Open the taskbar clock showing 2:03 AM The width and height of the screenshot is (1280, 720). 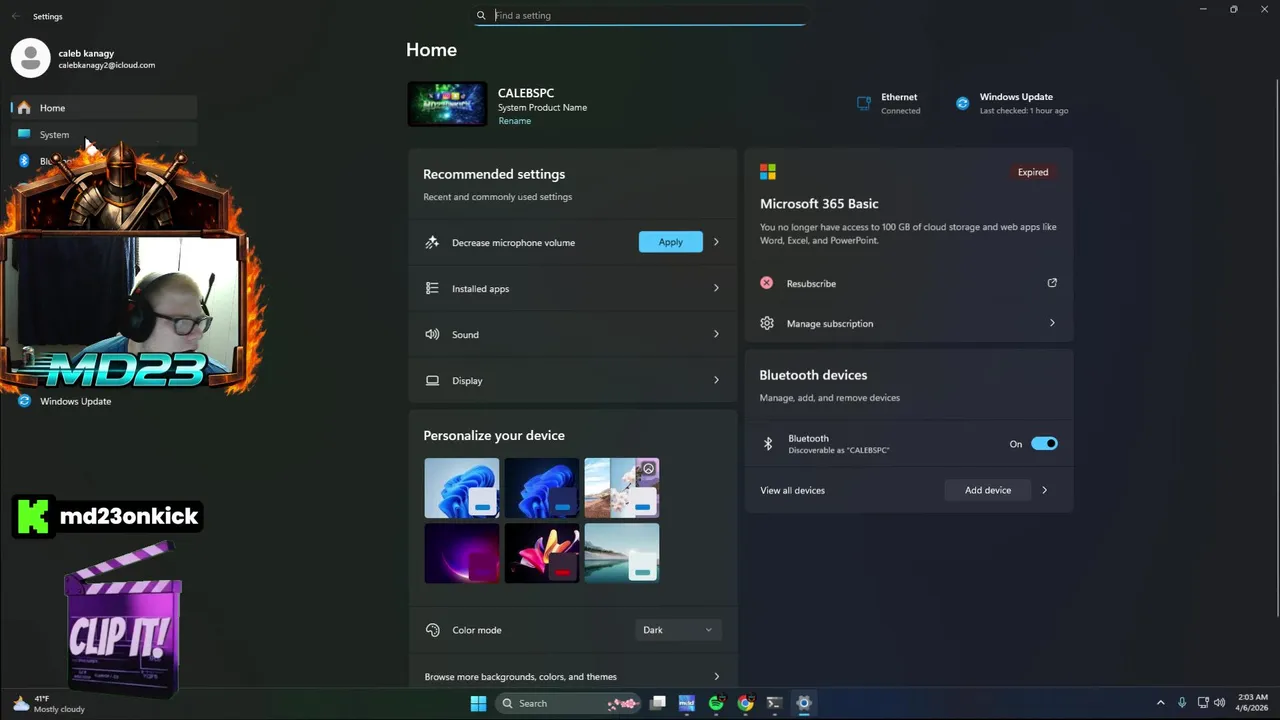(x=1252, y=703)
